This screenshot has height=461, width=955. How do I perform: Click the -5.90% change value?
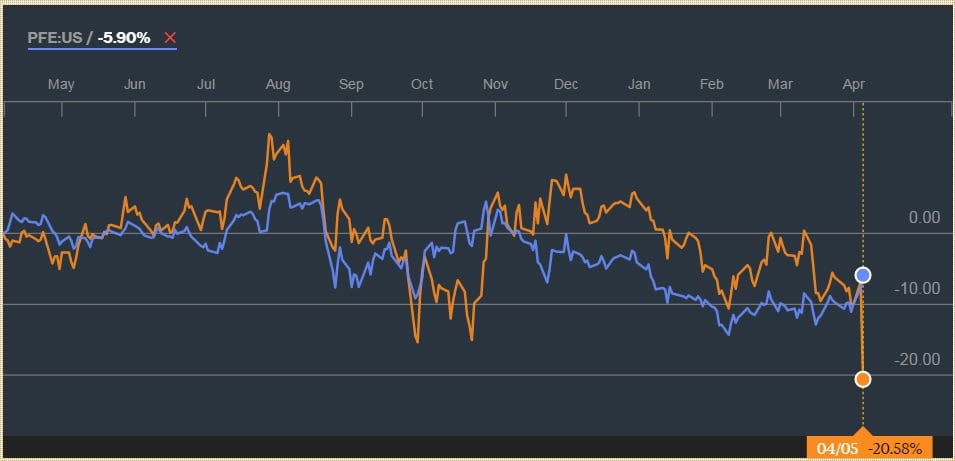124,38
